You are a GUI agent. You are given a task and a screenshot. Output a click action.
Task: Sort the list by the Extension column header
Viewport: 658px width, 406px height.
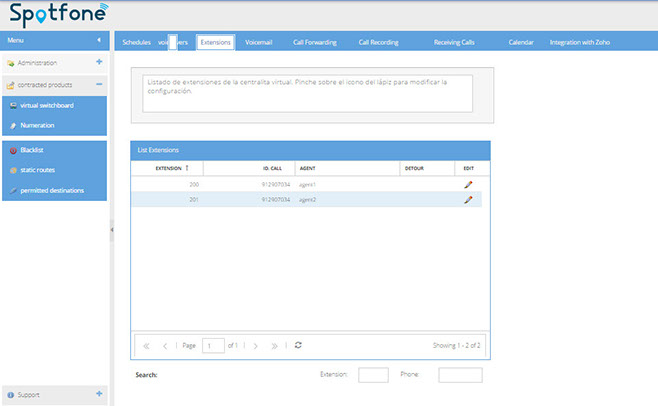[171, 168]
